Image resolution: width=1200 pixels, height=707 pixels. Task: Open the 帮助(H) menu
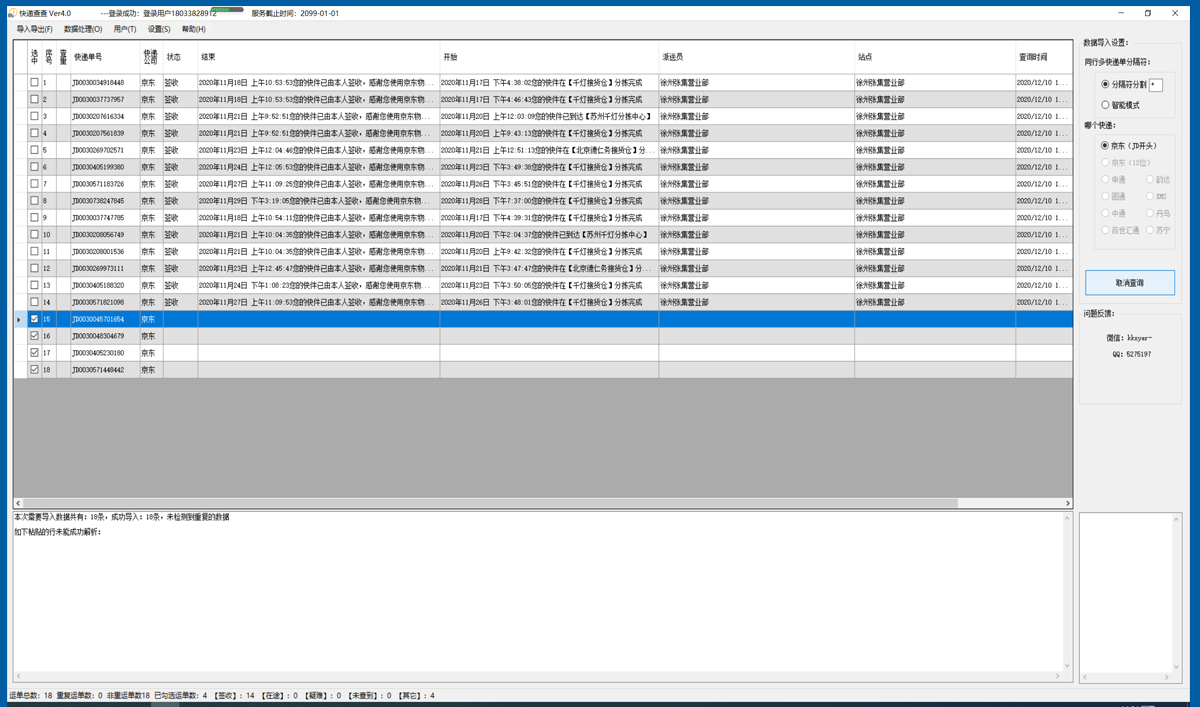pyautogui.click(x=194, y=29)
